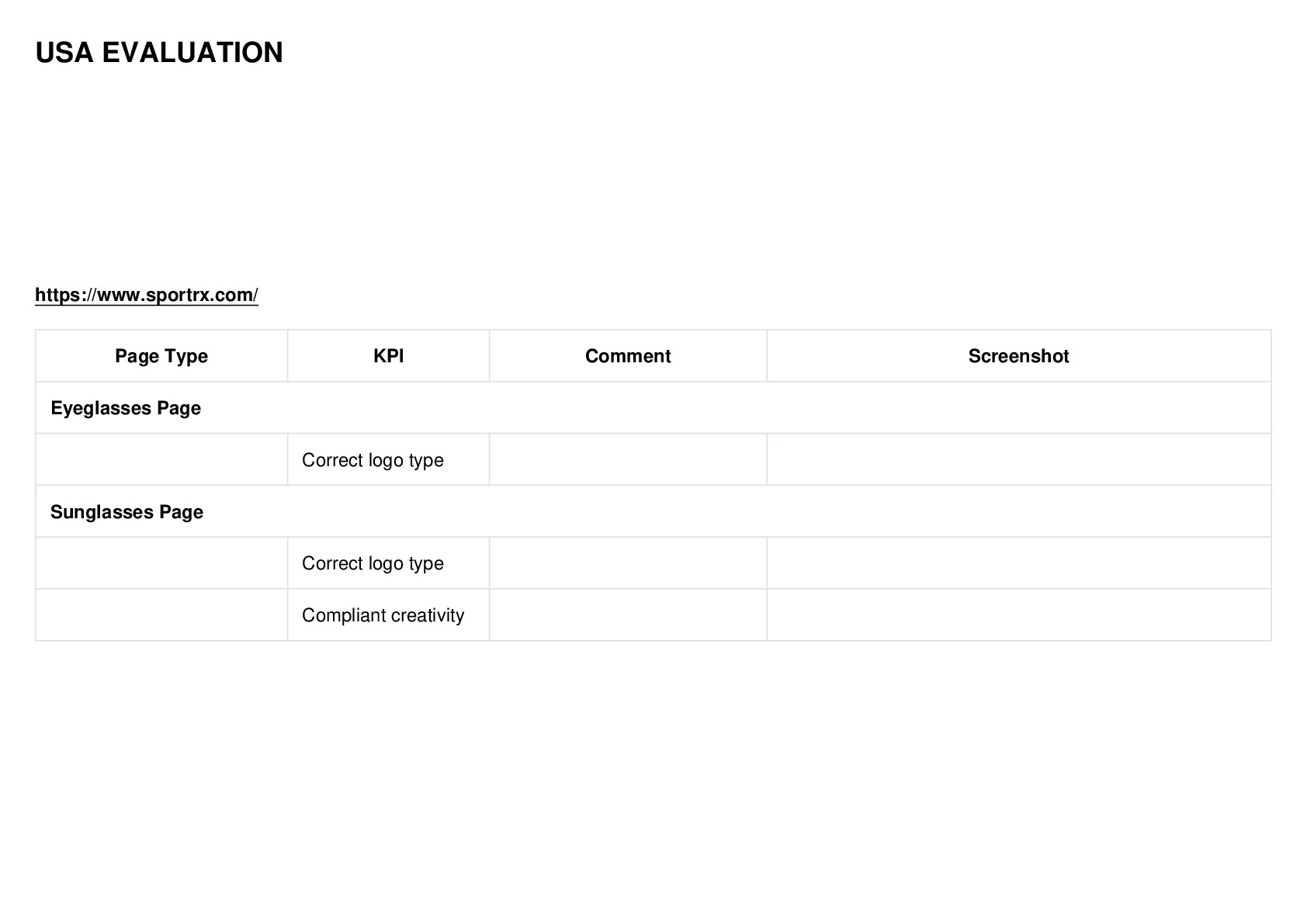The image size is (1307, 924).
Task: Select the KPI column header
Action: click(x=388, y=356)
